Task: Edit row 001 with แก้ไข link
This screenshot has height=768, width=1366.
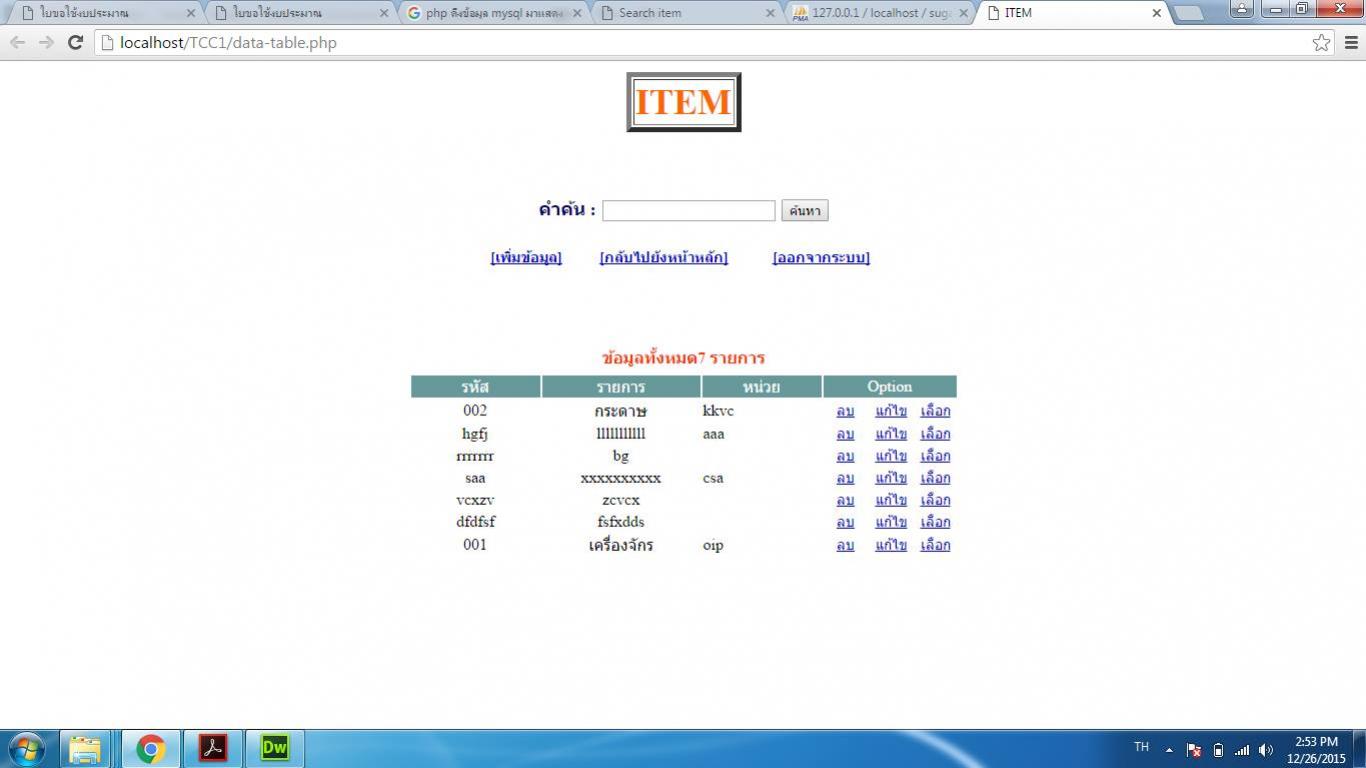Action: click(890, 545)
